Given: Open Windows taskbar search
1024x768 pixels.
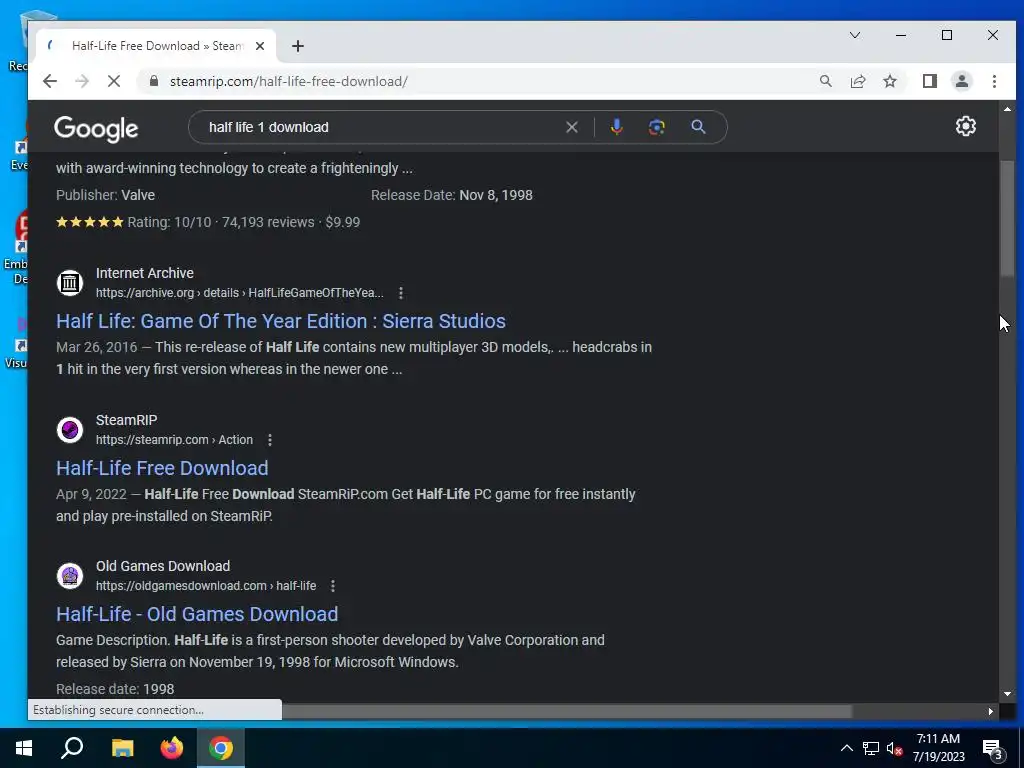Looking at the screenshot, I should [x=72, y=748].
